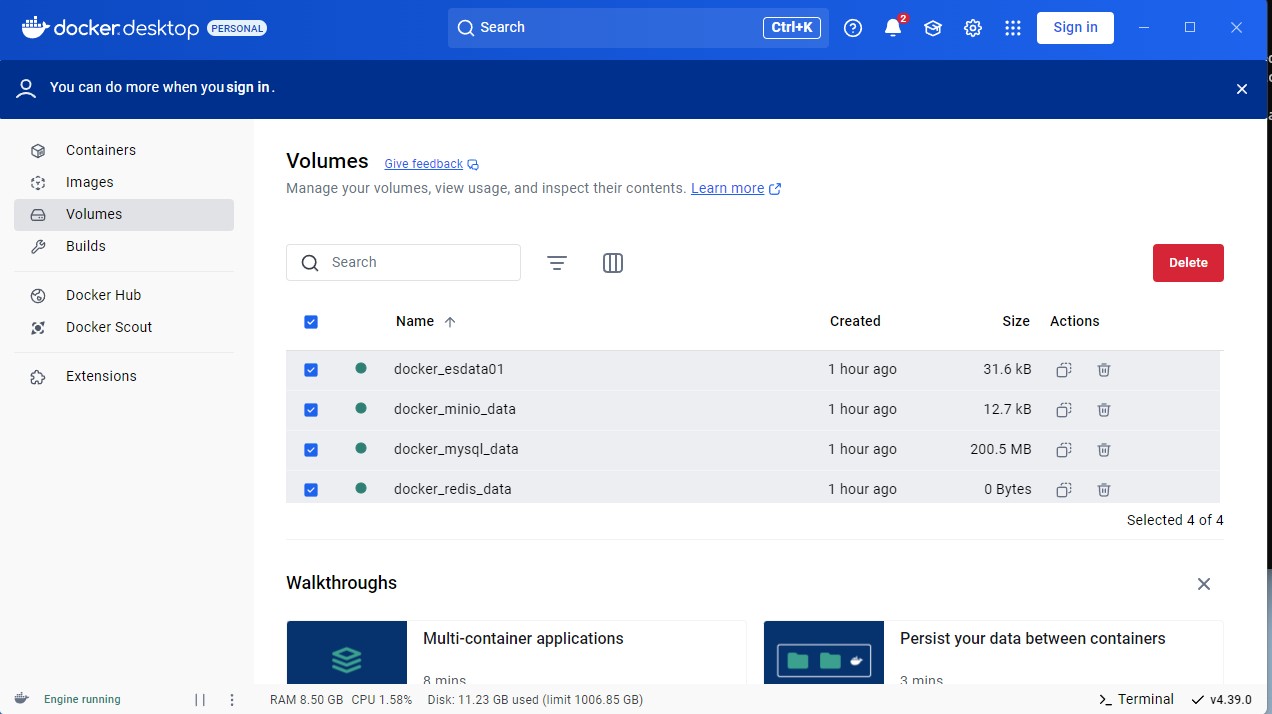The width and height of the screenshot is (1272, 714).
Task: Click the red Delete button
Action: pyautogui.click(x=1188, y=263)
